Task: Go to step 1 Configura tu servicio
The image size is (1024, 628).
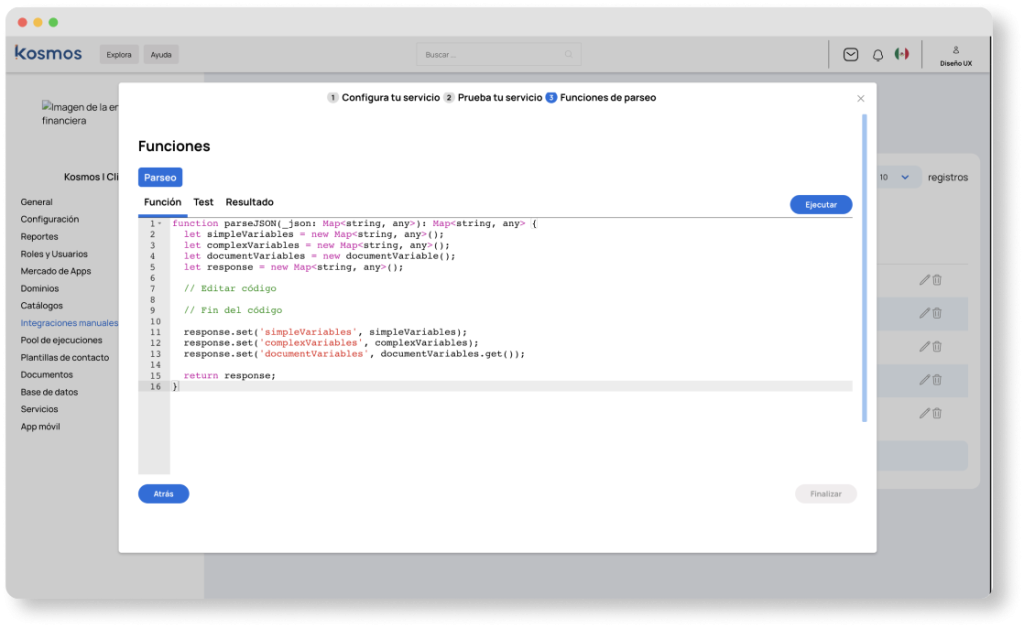Action: (x=383, y=97)
